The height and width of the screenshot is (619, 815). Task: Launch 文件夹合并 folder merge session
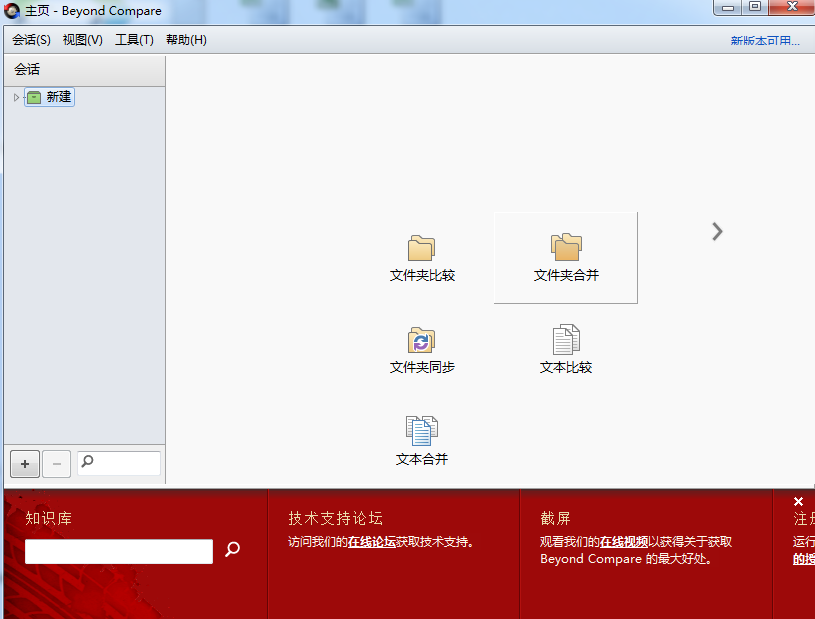[566, 258]
